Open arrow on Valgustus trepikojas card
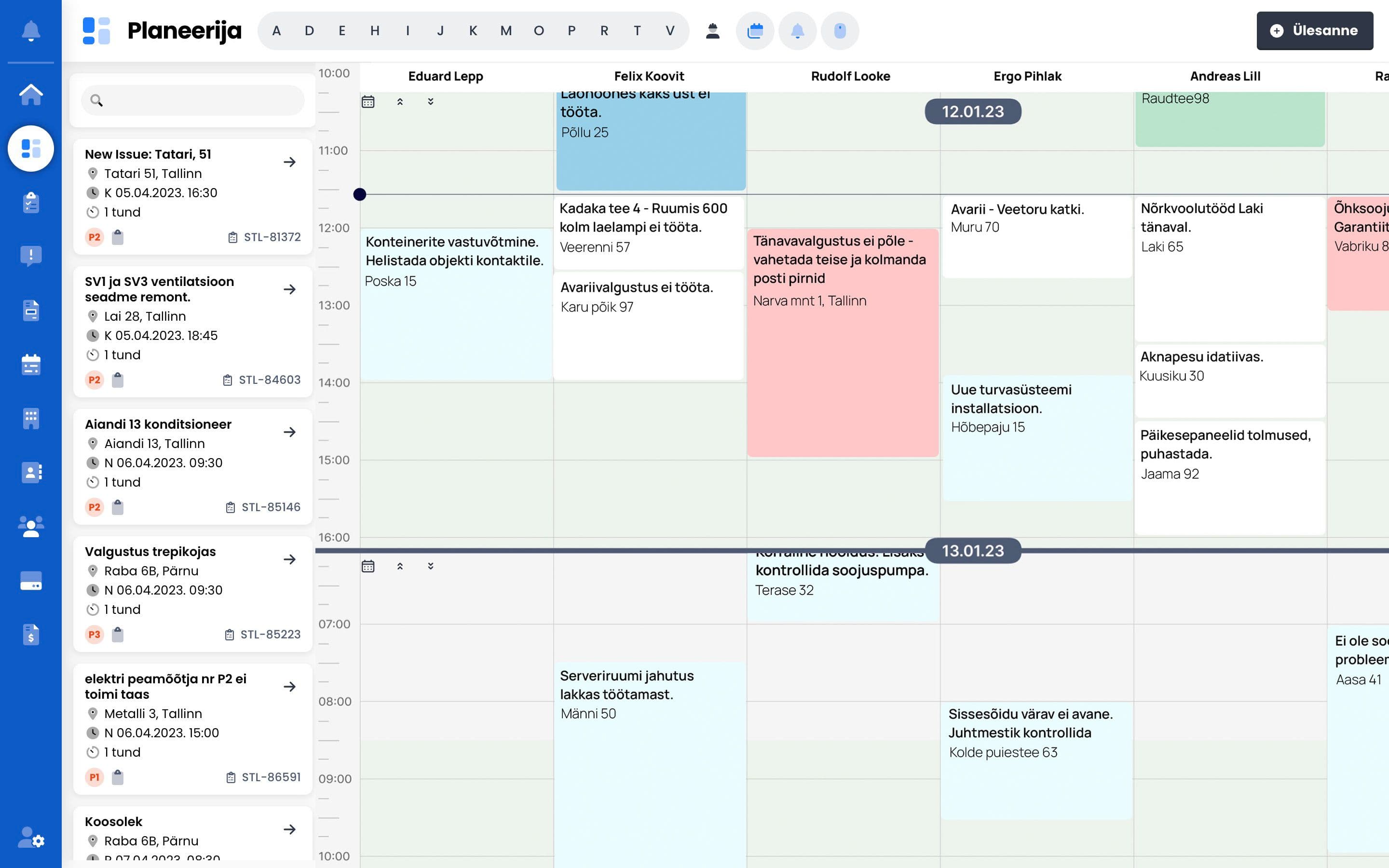1389x868 pixels. point(290,560)
